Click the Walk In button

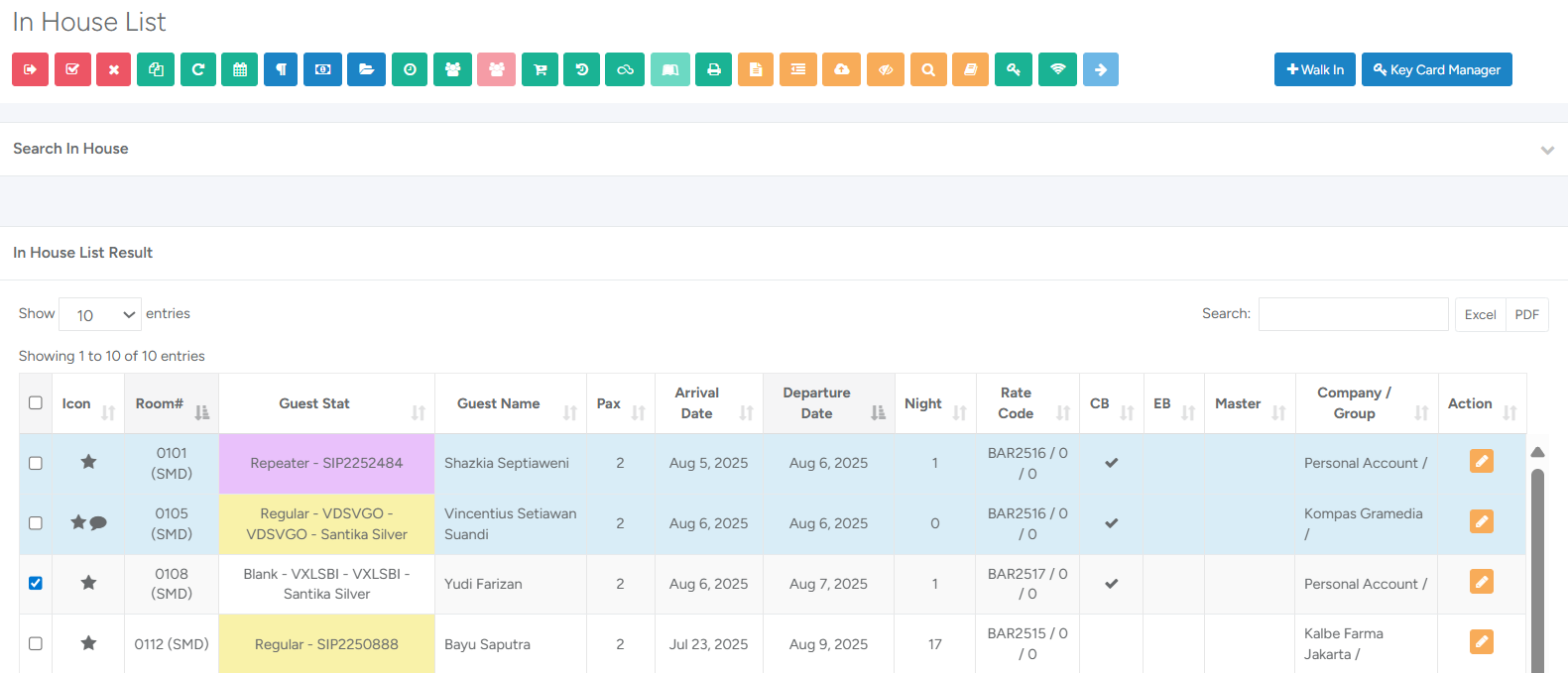tap(1315, 69)
